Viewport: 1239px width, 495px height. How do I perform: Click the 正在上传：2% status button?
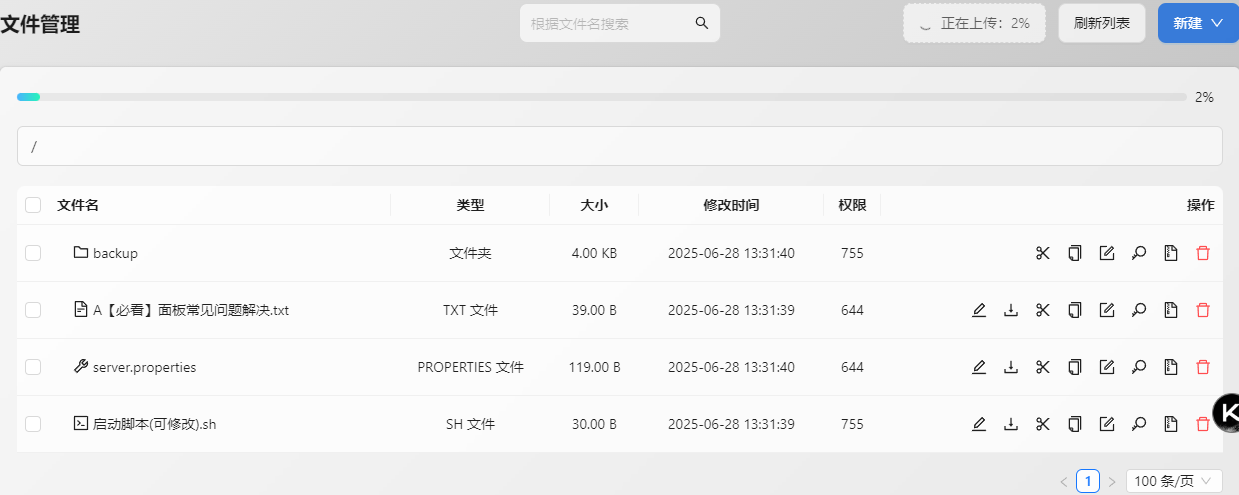tap(974, 23)
